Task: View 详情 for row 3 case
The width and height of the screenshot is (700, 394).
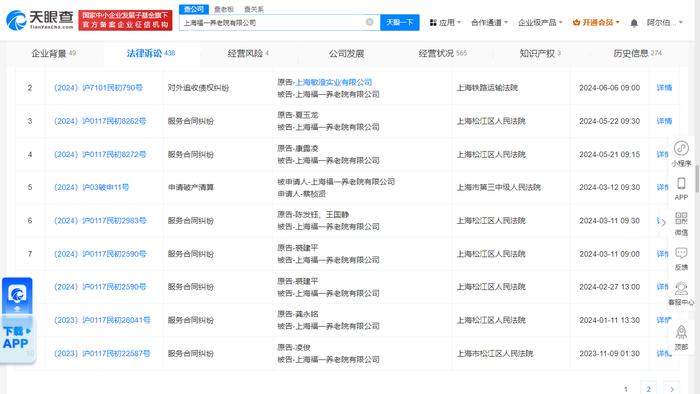Action: click(x=664, y=121)
